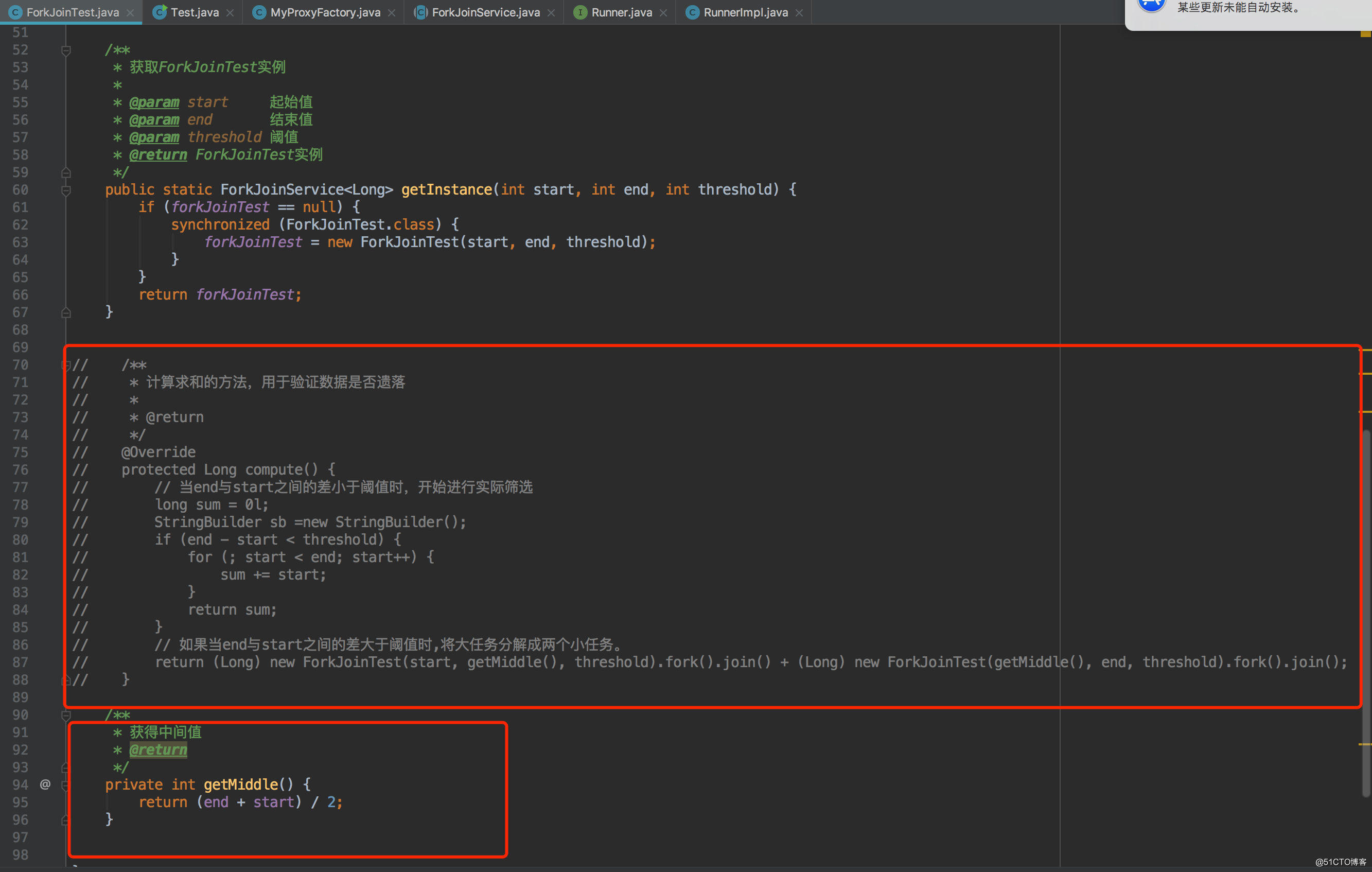Click the update notification '某些更新未能自动安装。'

coord(1239,7)
